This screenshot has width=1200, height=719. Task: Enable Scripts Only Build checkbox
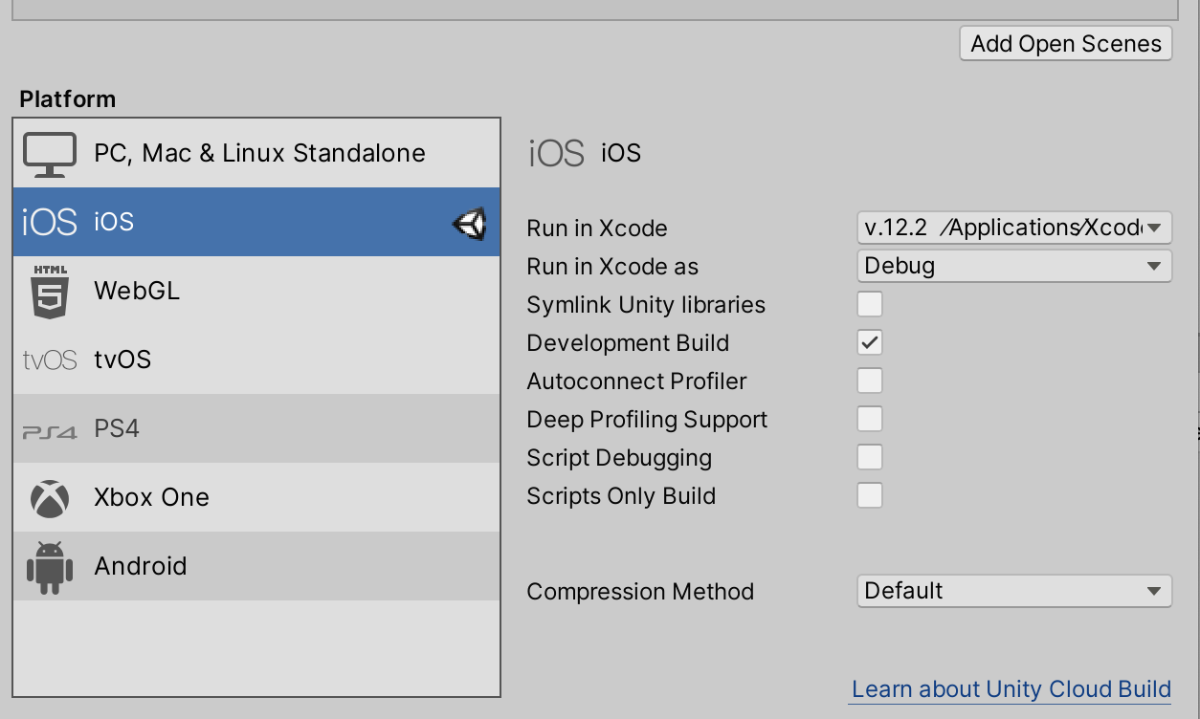(870, 495)
